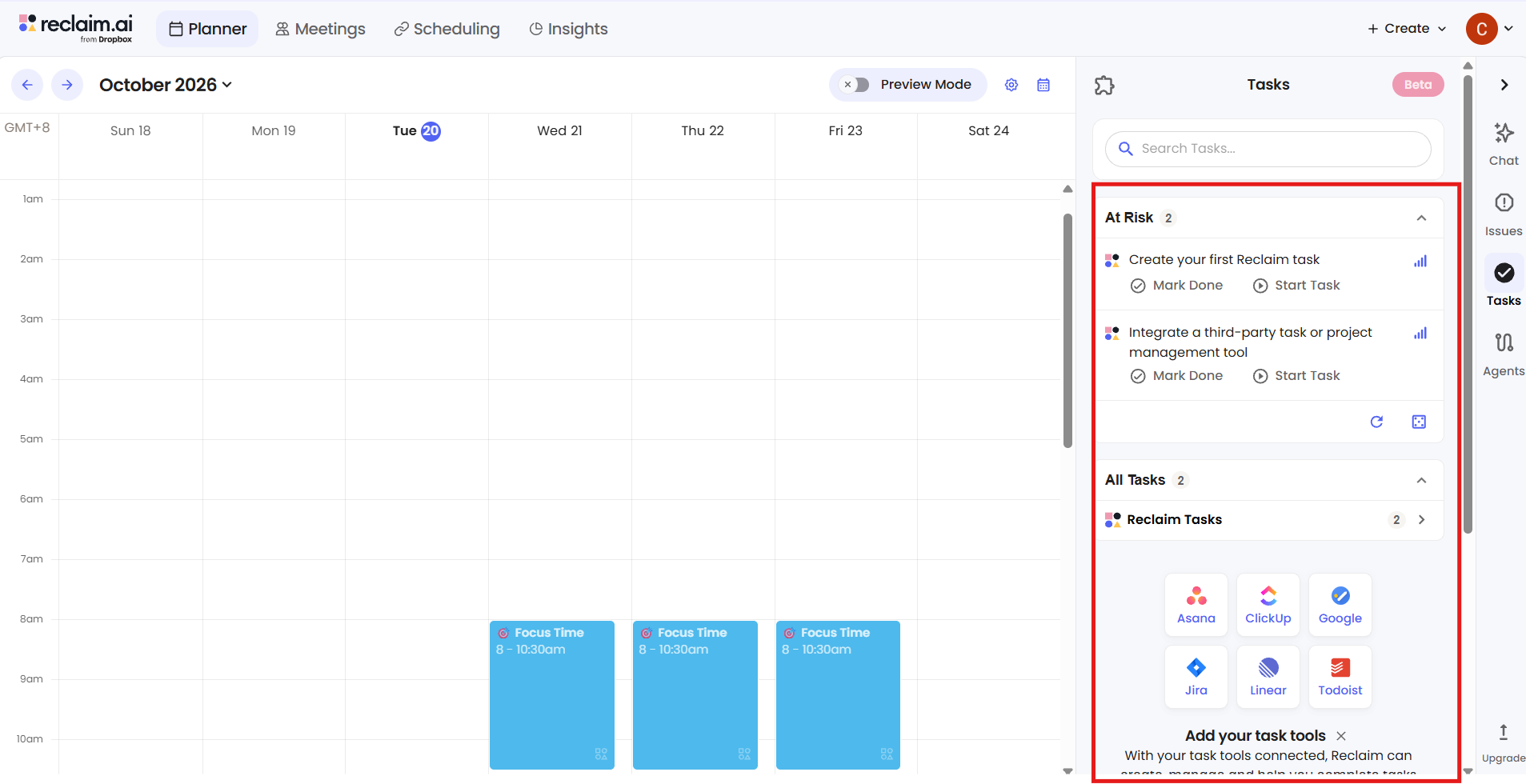This screenshot has width=1526, height=784.
Task: Click the dice icon in At Risk
Action: click(x=1419, y=422)
